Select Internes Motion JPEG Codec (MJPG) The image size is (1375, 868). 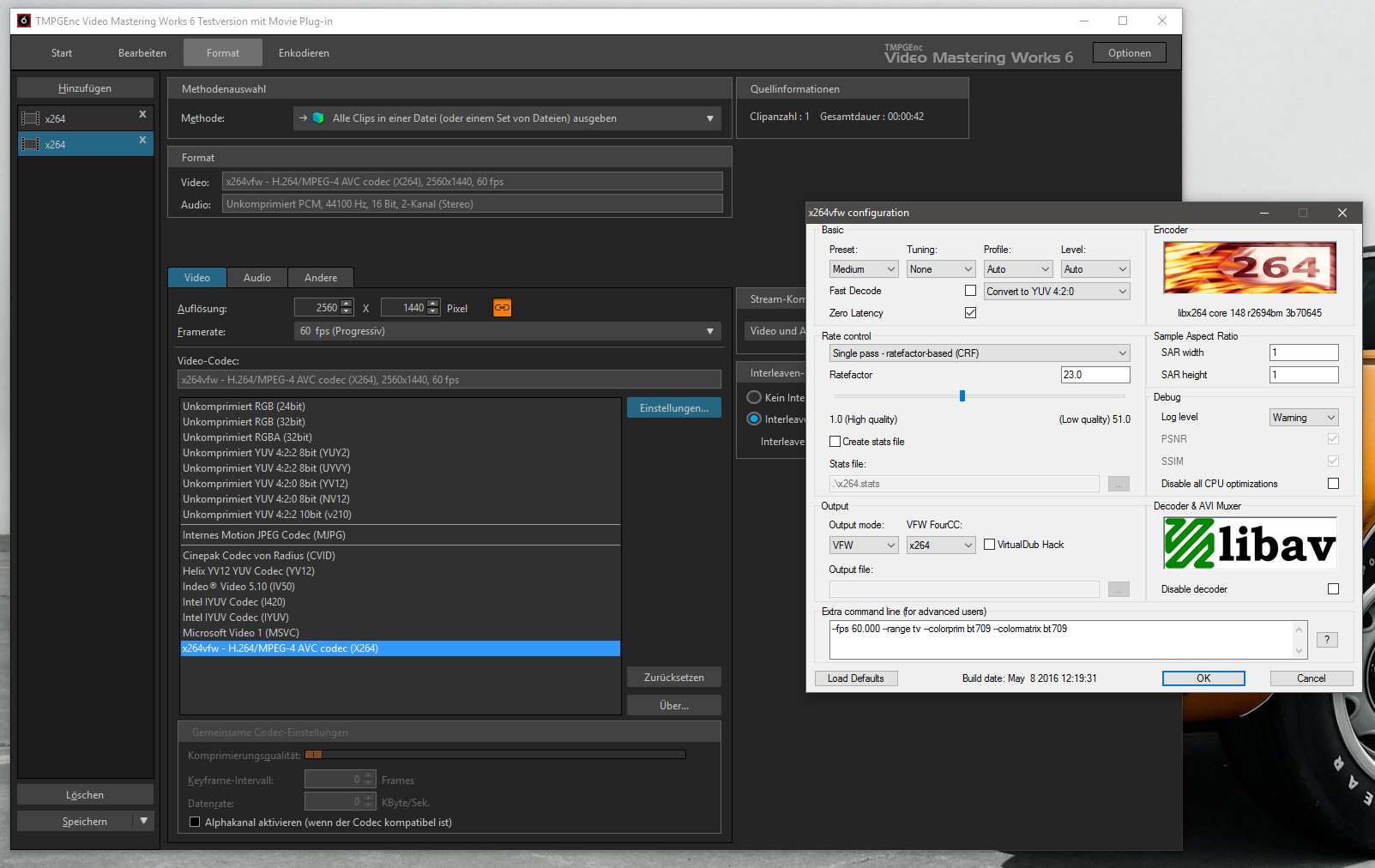click(400, 535)
